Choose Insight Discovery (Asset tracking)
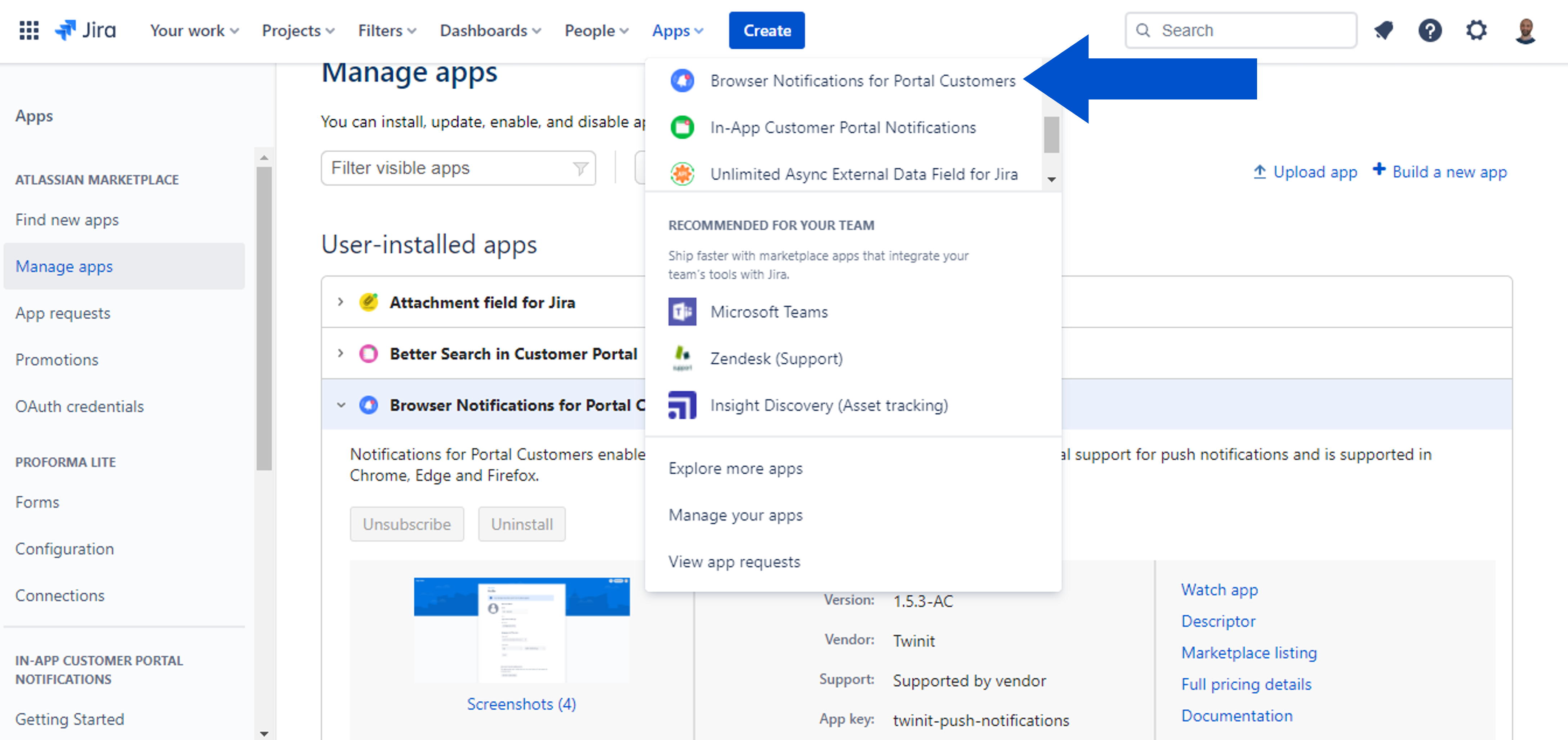 853,405
